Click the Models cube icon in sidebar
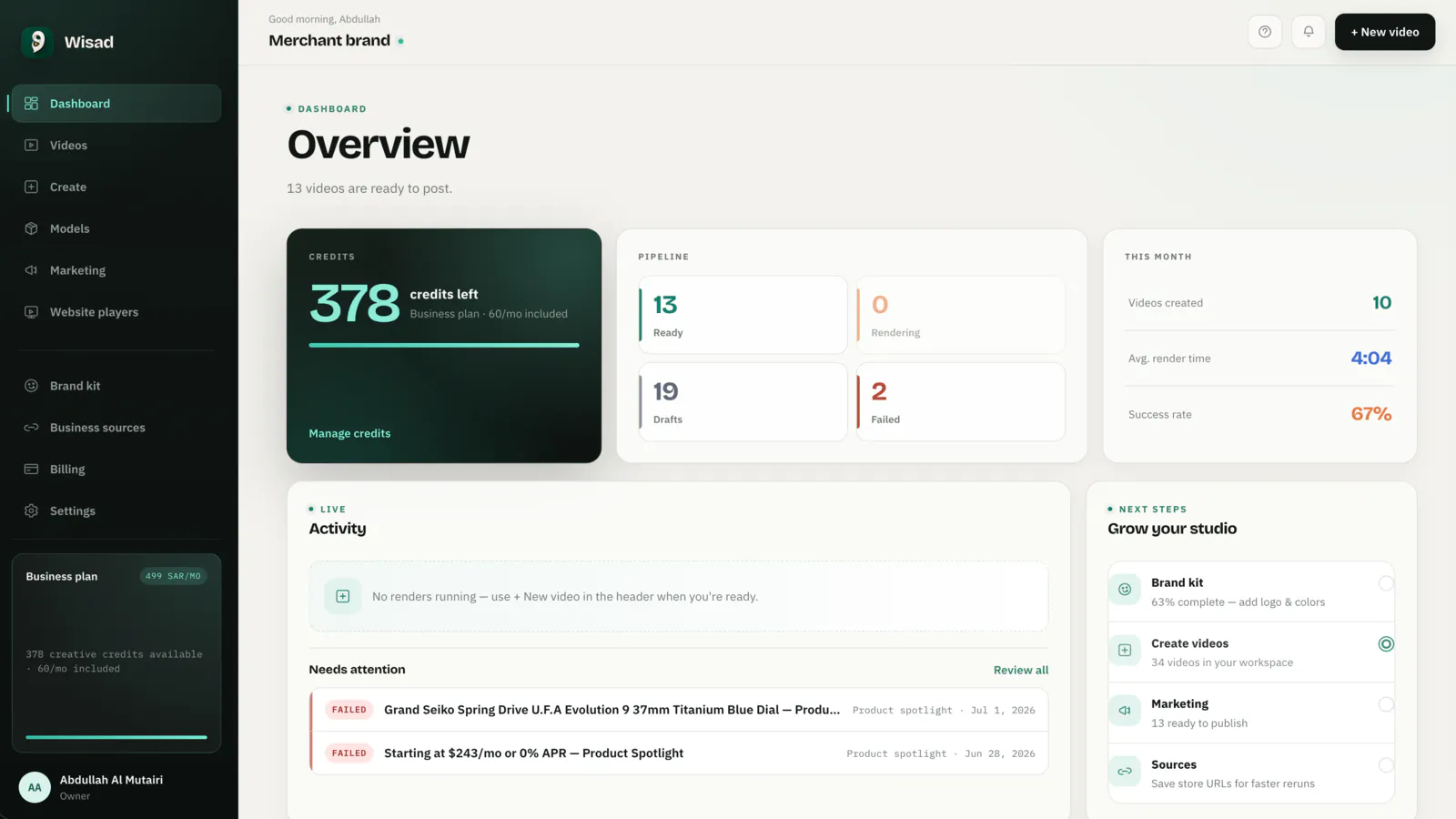The width and height of the screenshot is (1456, 819). tap(31, 228)
